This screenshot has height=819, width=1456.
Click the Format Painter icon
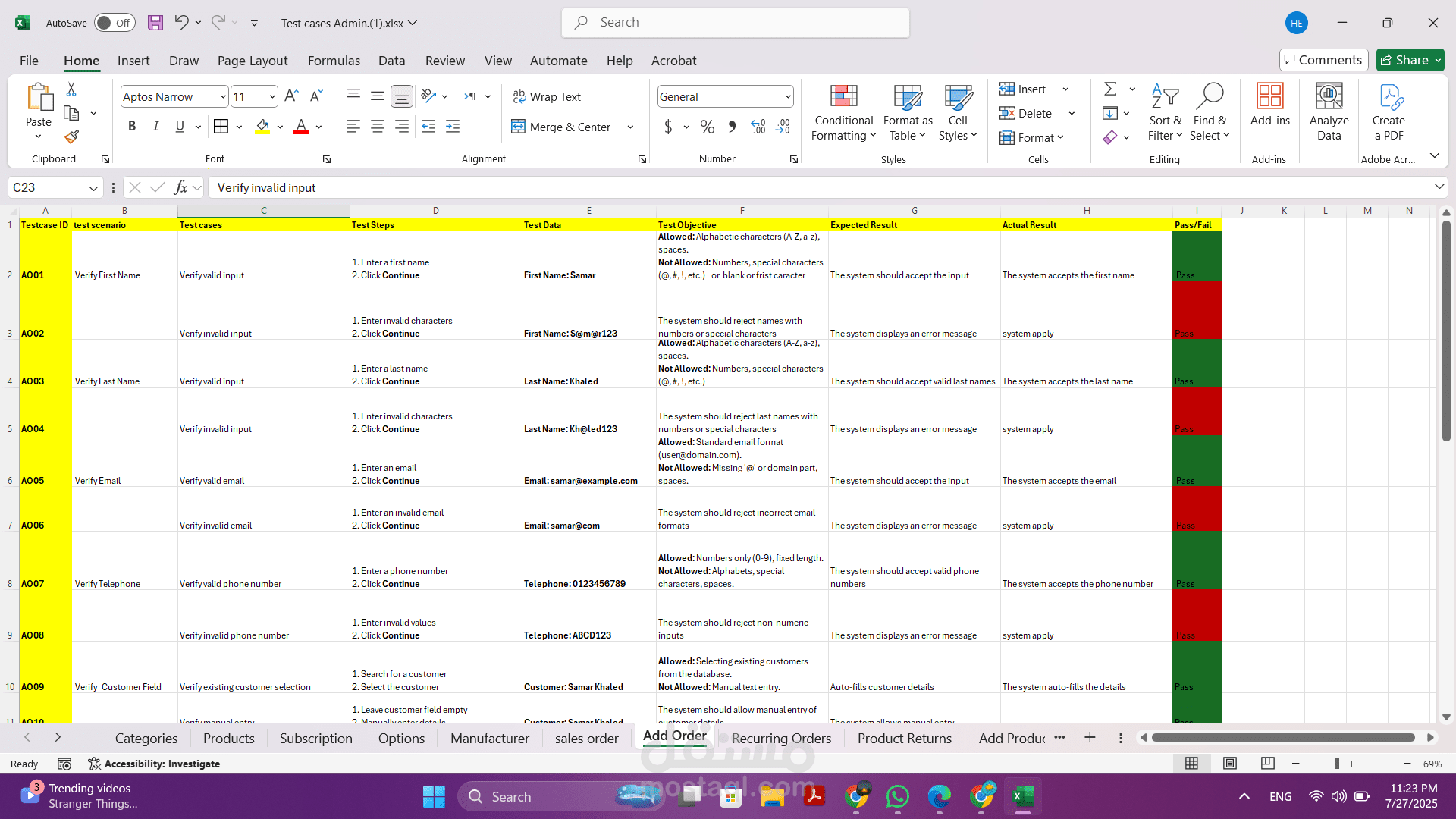click(71, 136)
